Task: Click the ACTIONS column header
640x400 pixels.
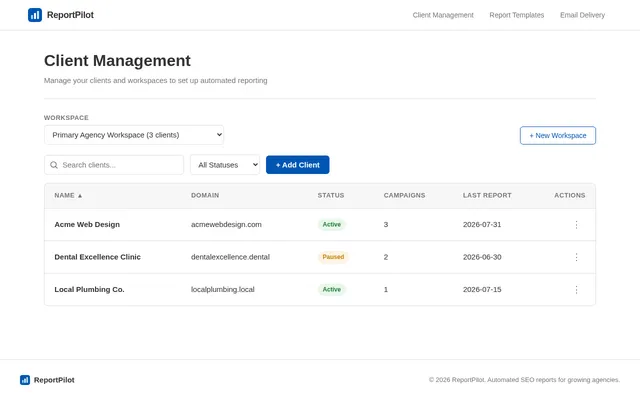Action: tap(569, 196)
